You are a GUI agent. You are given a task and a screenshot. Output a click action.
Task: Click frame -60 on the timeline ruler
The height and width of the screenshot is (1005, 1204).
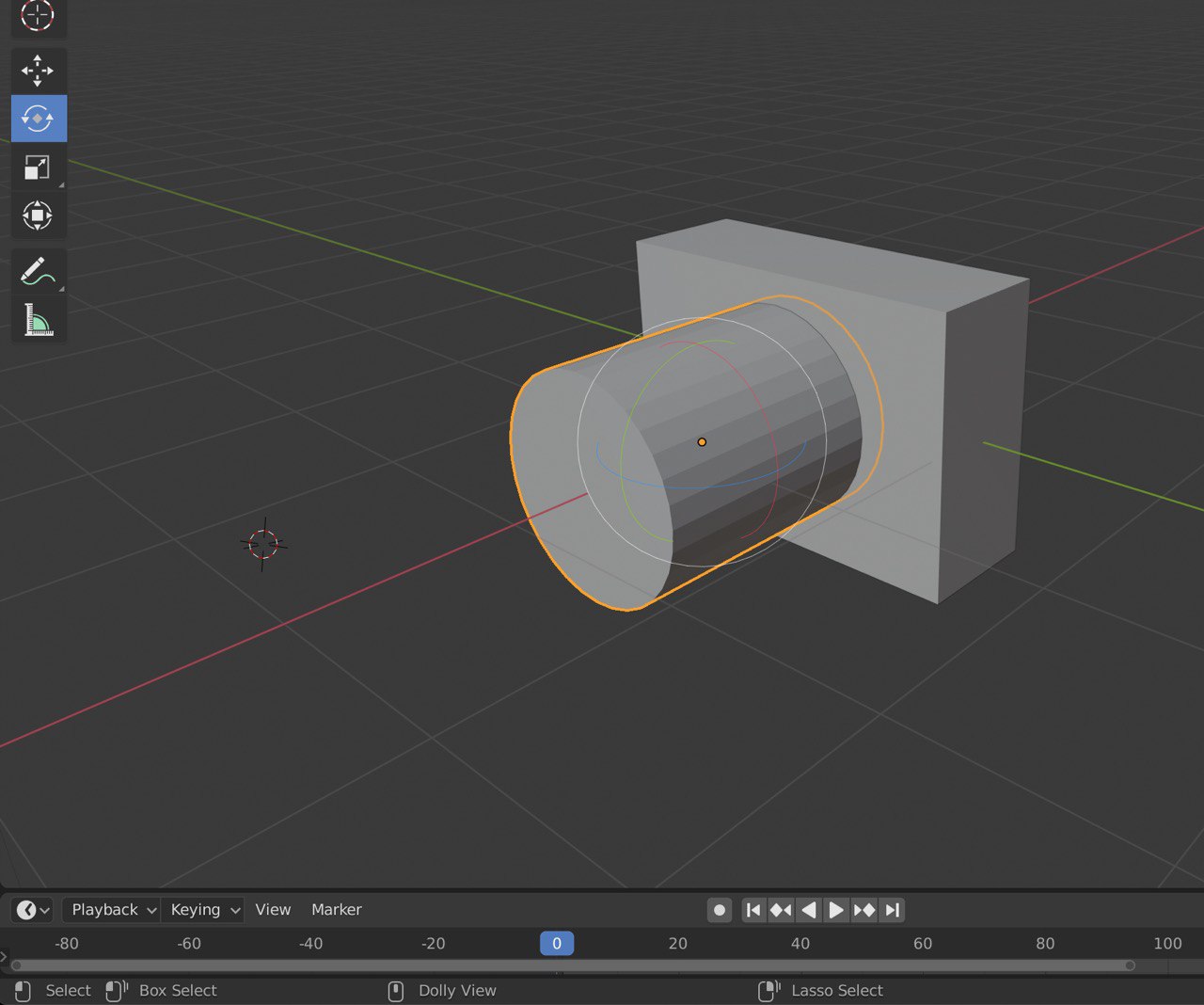click(x=188, y=943)
